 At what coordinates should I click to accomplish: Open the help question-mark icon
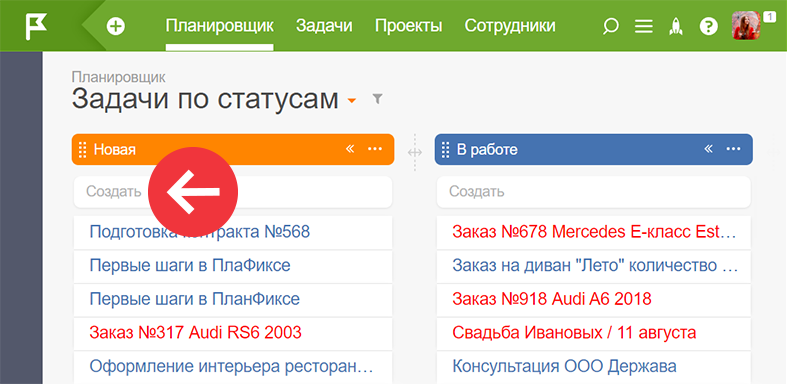click(708, 26)
